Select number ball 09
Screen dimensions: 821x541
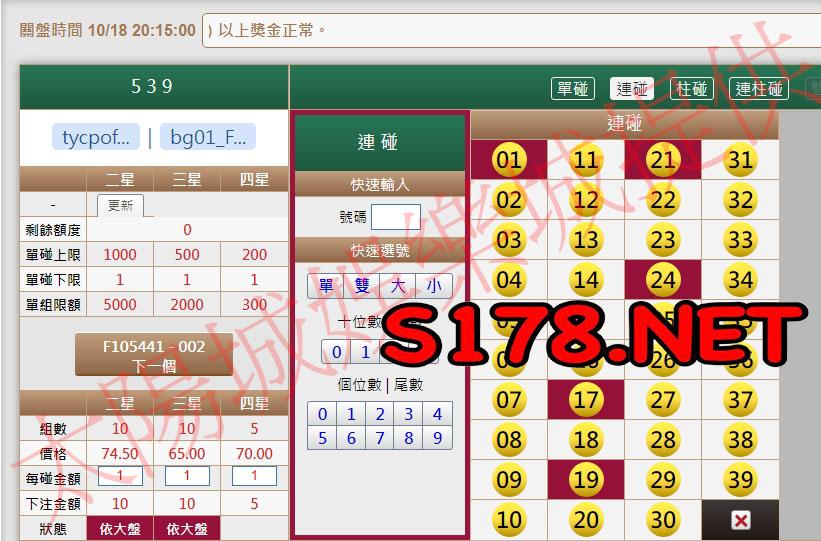click(508, 480)
